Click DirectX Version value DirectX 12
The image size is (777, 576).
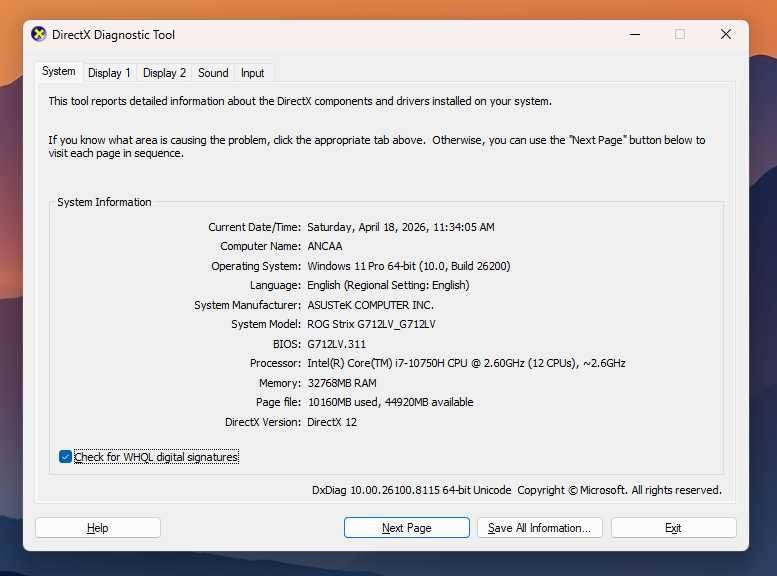point(332,422)
